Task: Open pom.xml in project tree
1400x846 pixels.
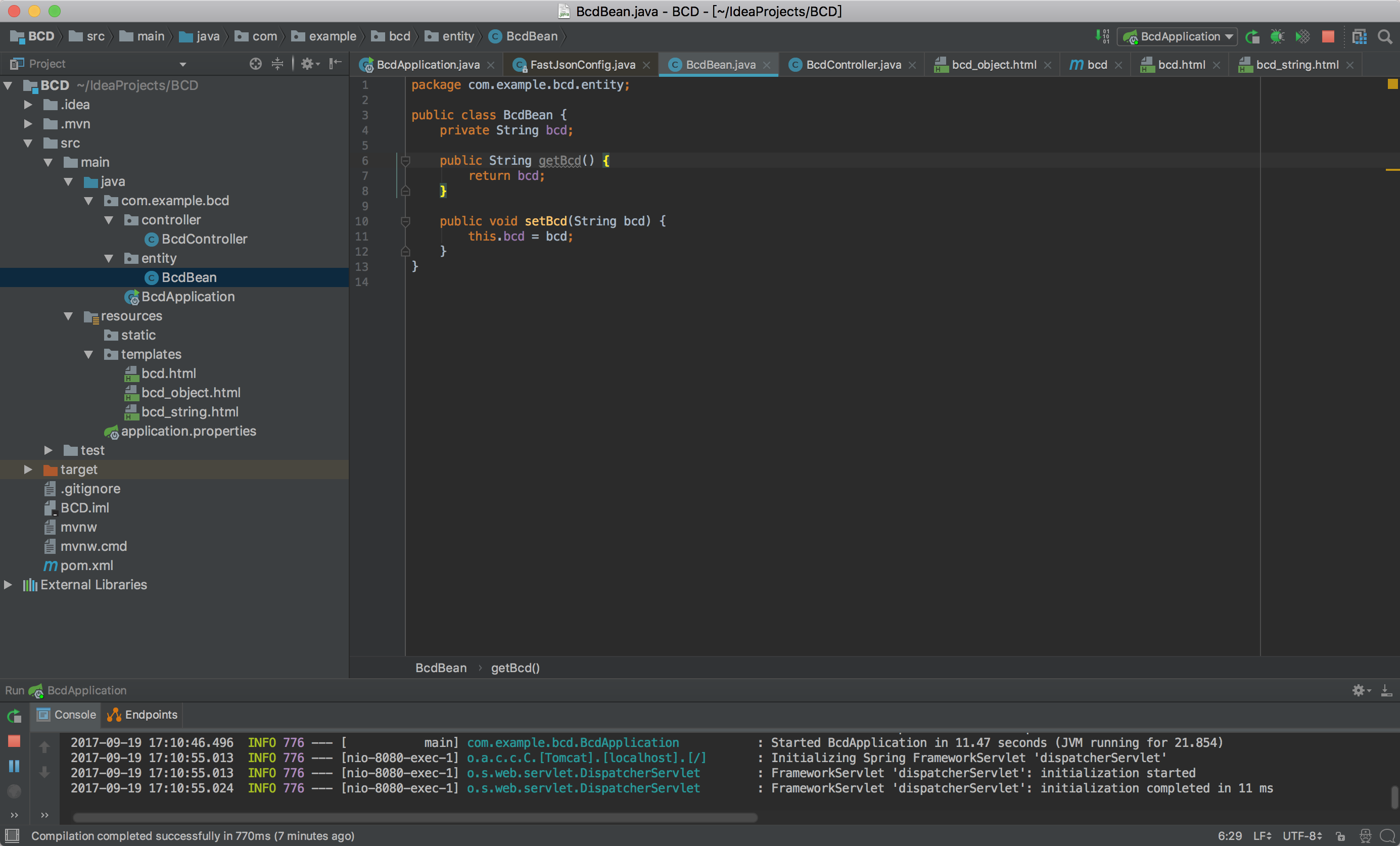Action: click(86, 566)
